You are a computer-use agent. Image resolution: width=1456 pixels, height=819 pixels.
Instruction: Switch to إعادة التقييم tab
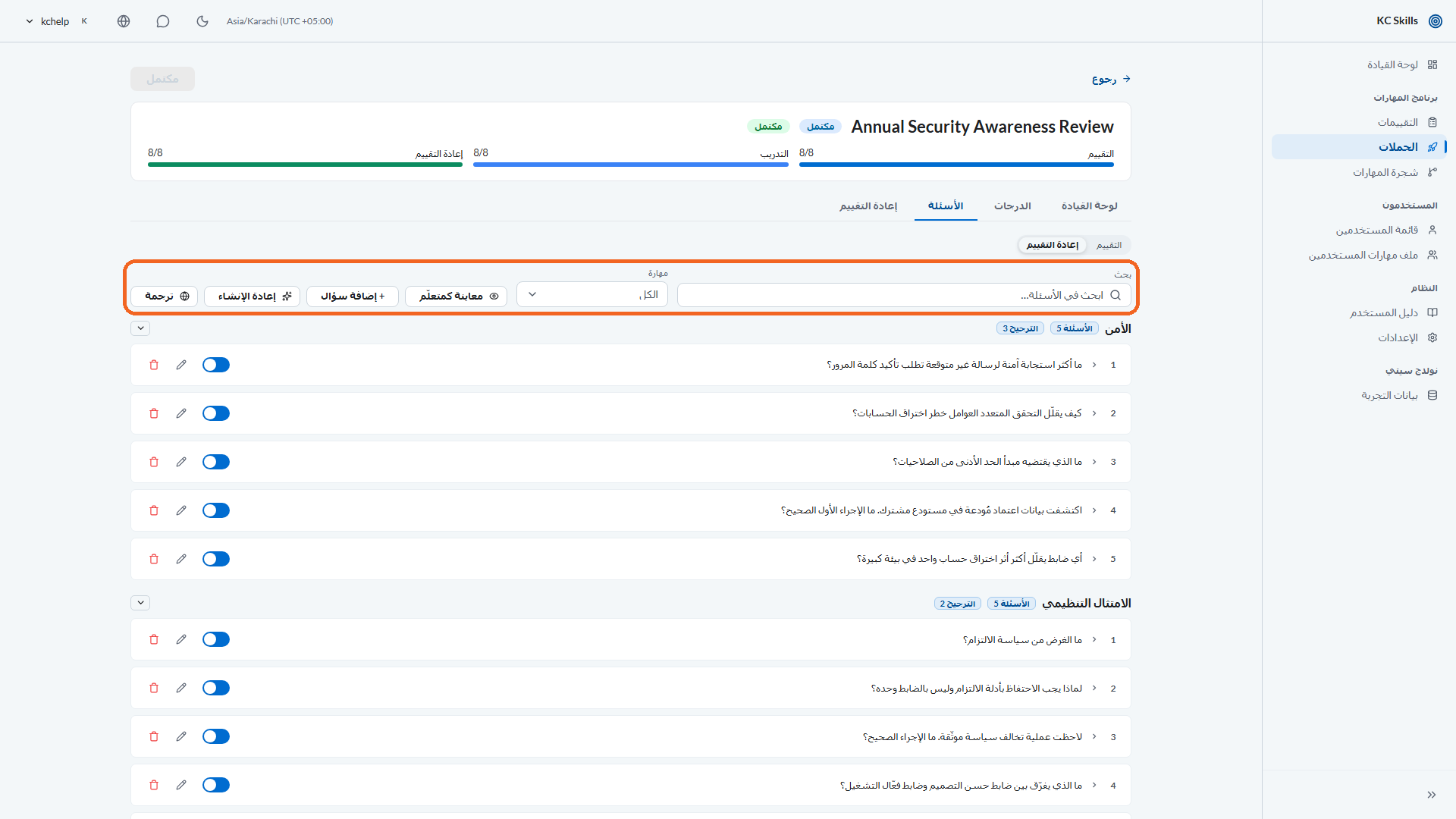(x=868, y=206)
